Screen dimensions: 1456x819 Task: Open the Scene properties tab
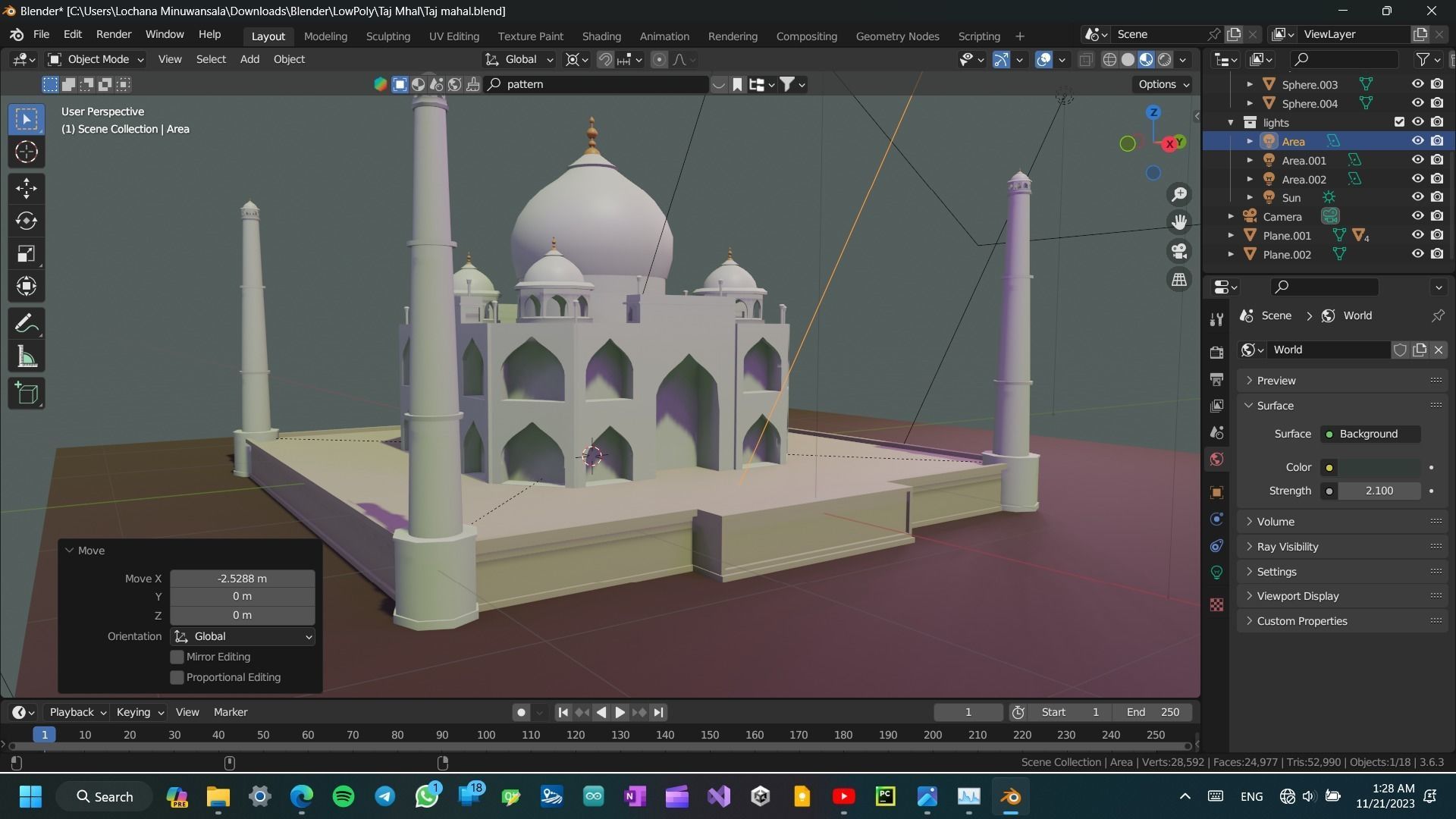[1217, 432]
